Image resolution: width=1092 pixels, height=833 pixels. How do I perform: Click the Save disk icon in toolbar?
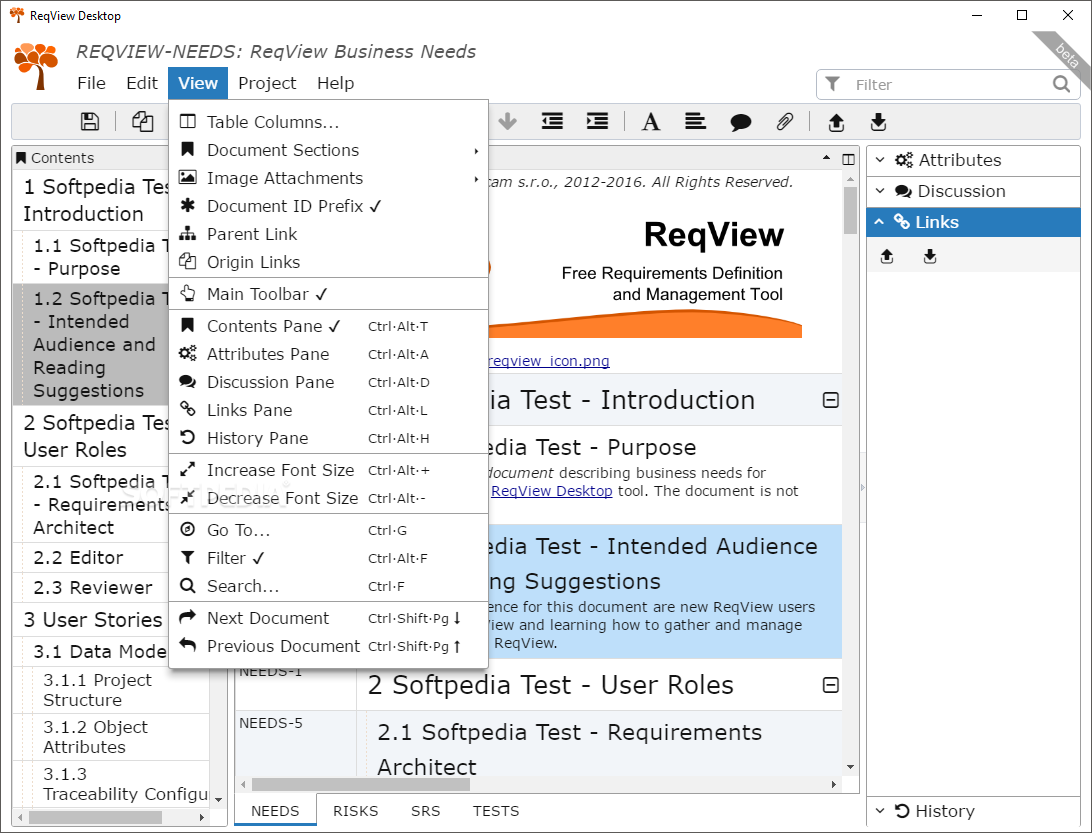[90, 122]
